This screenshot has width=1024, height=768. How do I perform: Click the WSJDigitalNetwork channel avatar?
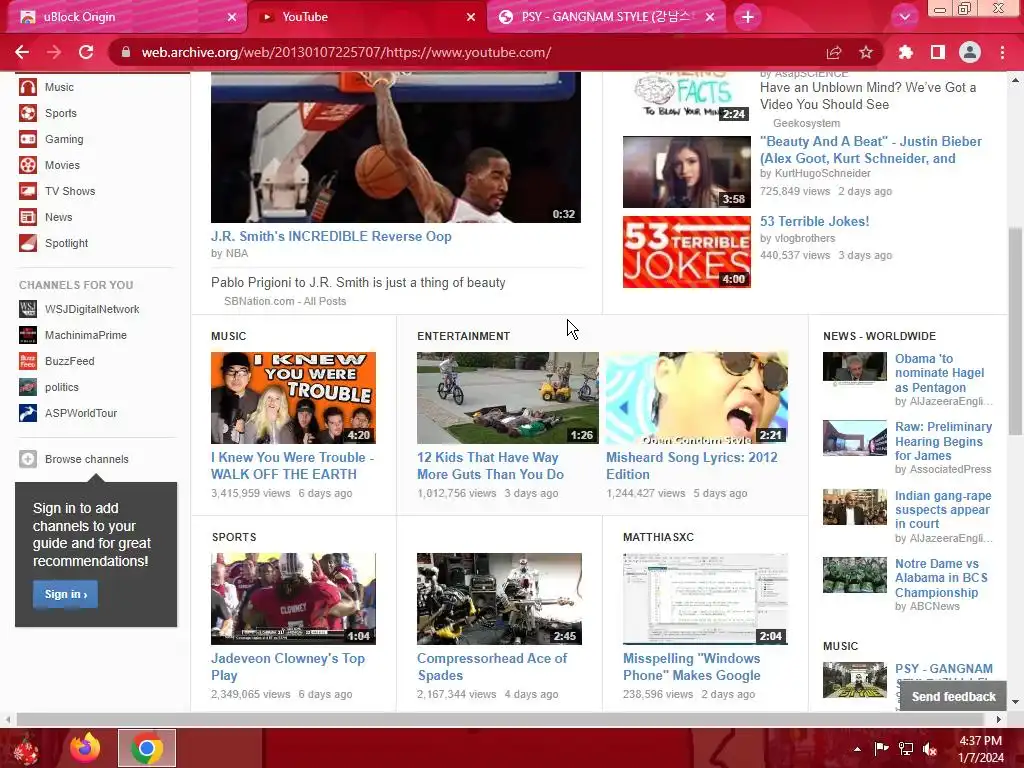(x=27, y=309)
